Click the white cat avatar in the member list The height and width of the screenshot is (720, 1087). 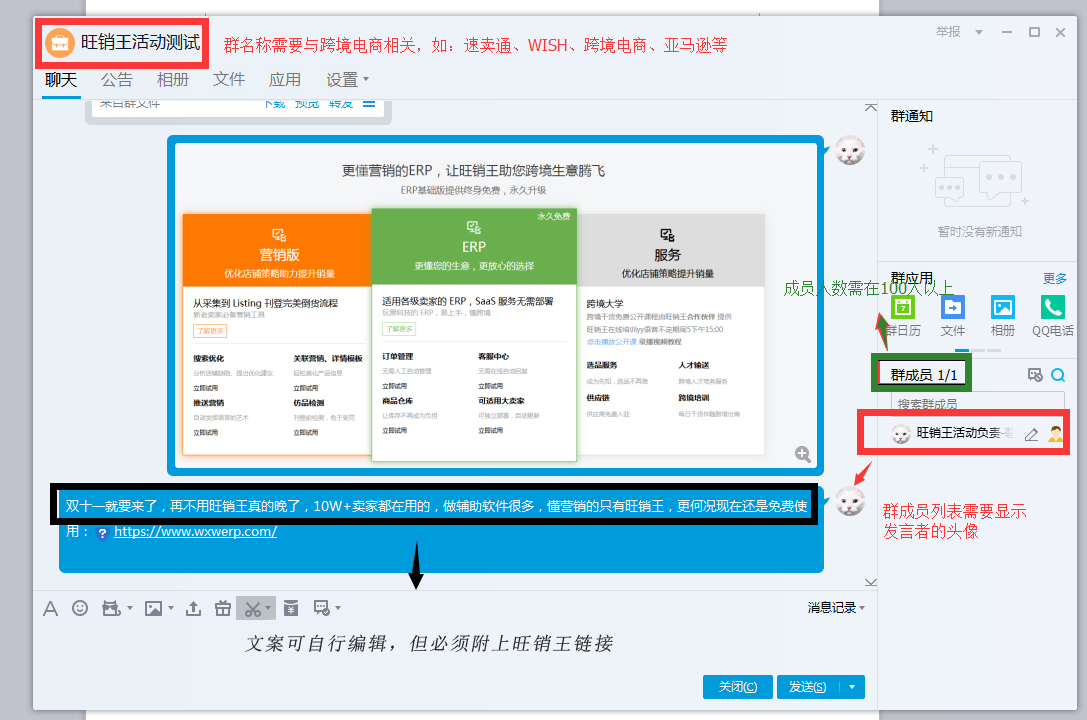901,434
